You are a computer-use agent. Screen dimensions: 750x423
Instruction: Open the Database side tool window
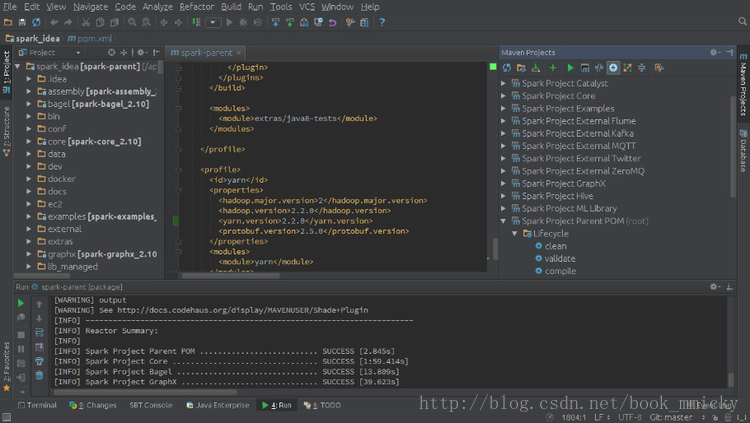pyautogui.click(x=743, y=151)
